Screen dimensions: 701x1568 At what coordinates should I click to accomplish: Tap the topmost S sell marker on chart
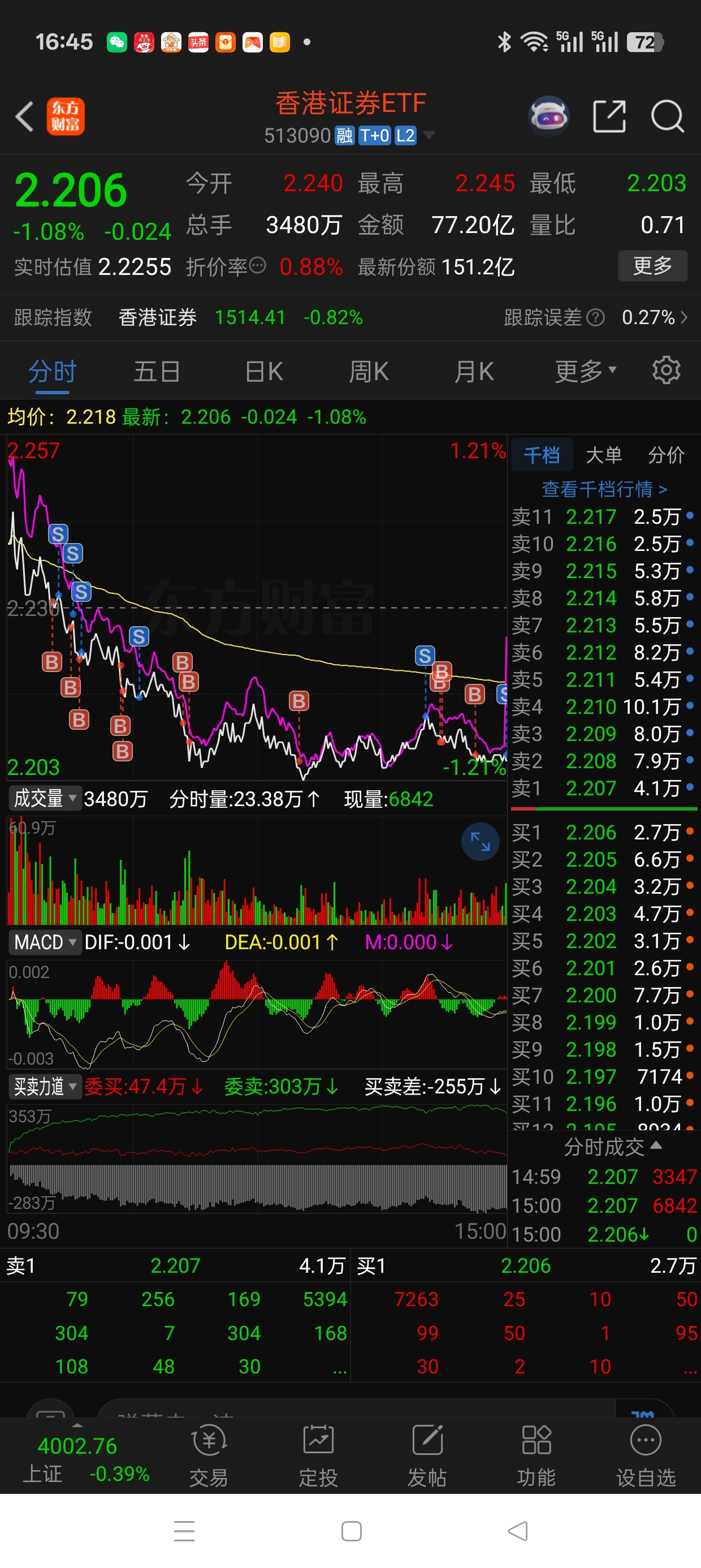[58, 534]
